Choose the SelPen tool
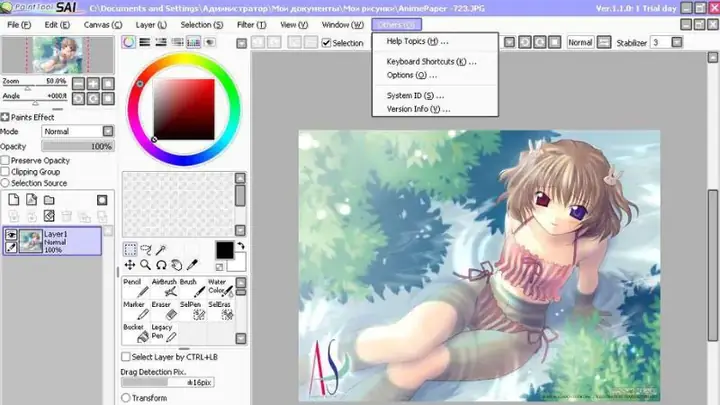This screenshot has height=405, width=720. (x=192, y=310)
